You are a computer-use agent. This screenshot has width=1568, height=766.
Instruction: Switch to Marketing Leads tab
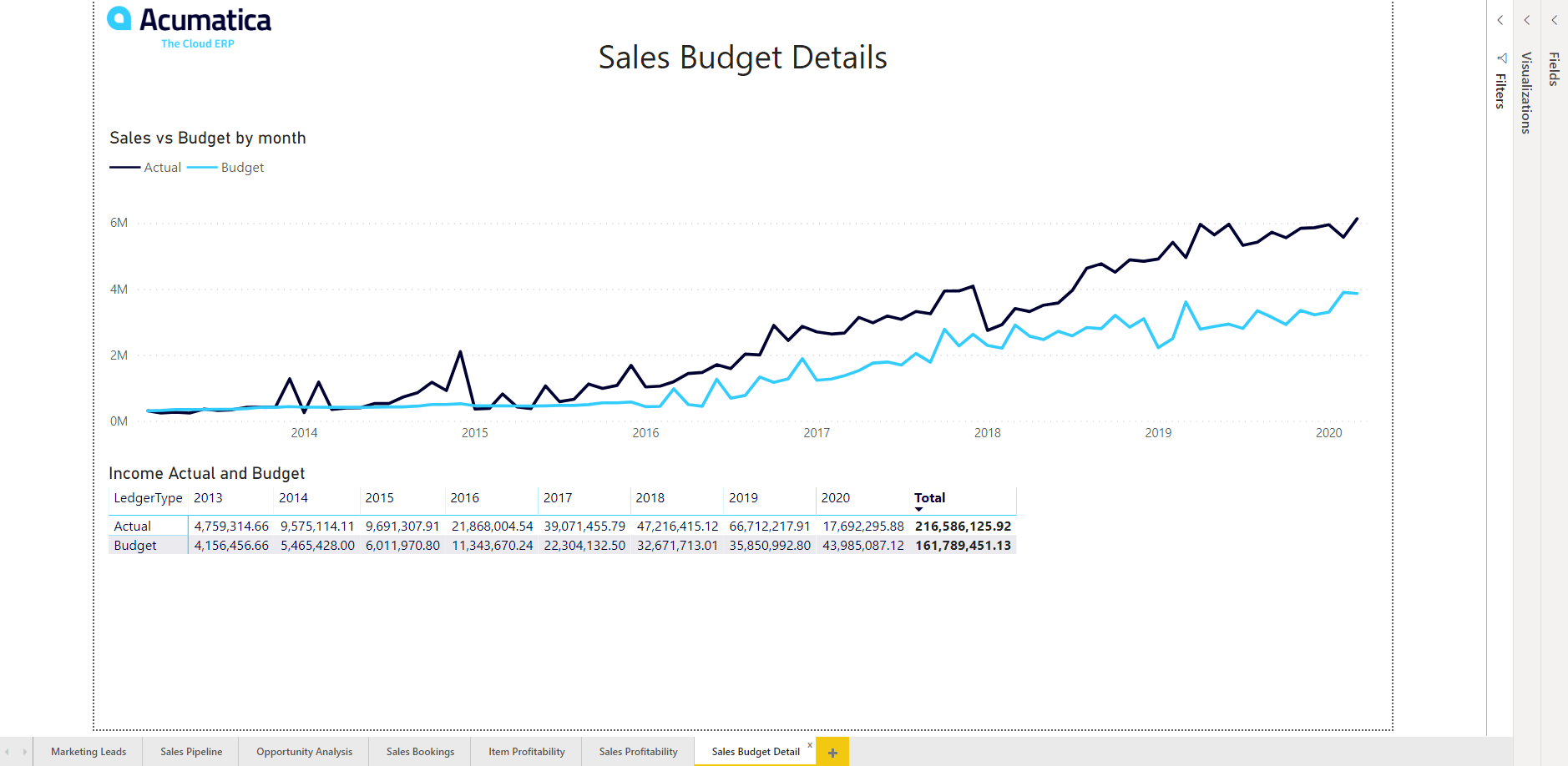coord(89,752)
